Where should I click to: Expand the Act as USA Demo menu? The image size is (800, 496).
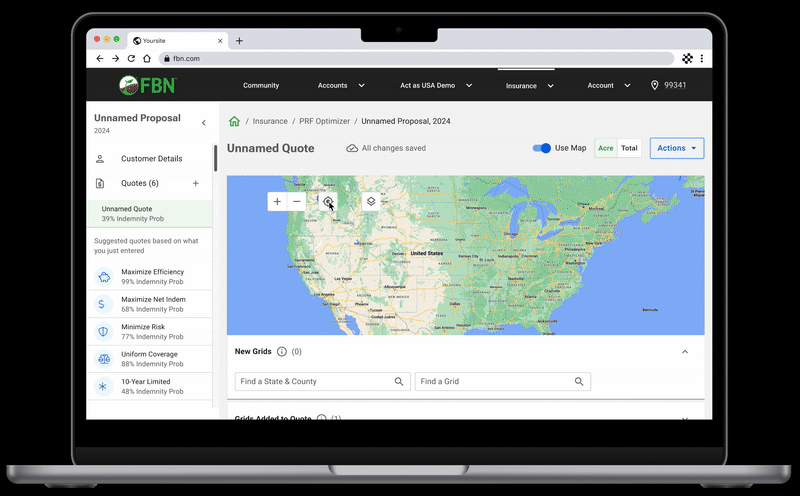tap(436, 86)
